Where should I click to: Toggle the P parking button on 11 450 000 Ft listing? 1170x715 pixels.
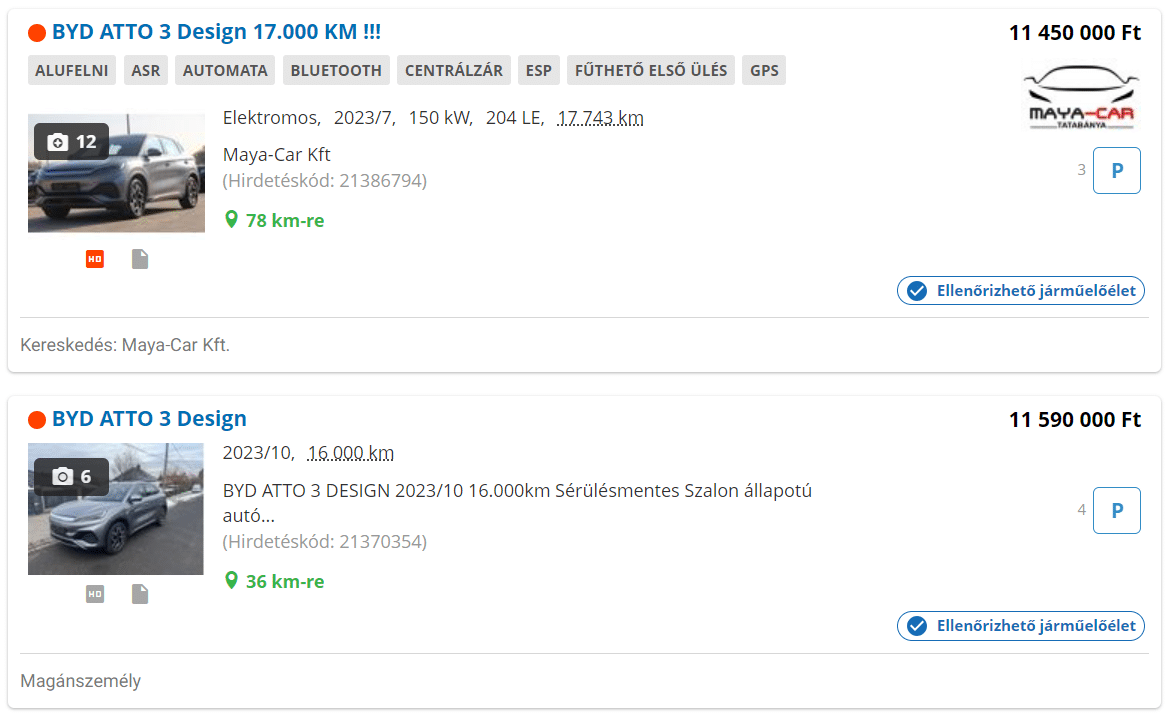[1116, 170]
